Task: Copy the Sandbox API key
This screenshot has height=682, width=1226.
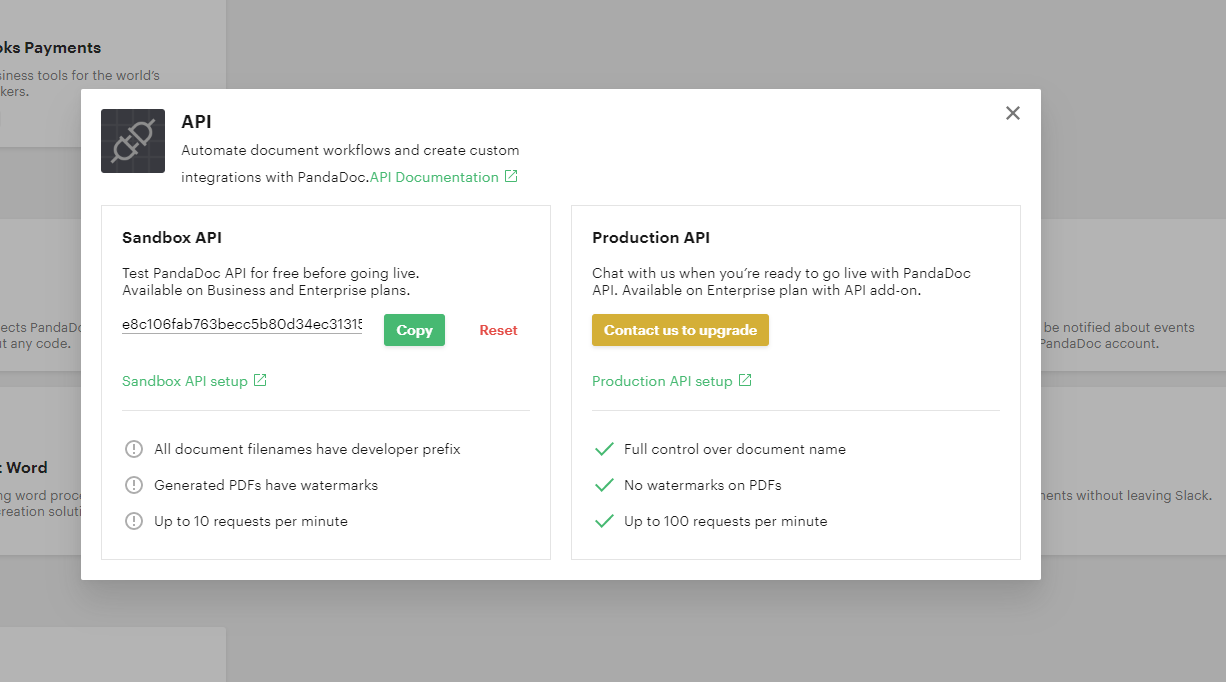Action: click(x=414, y=330)
